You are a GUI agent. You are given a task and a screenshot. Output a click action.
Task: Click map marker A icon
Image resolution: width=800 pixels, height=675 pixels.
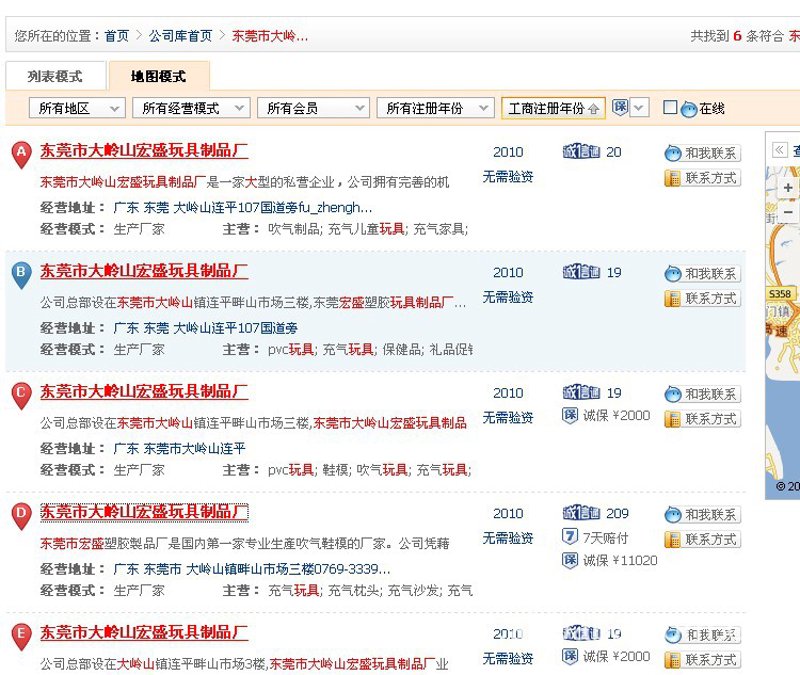(21, 155)
